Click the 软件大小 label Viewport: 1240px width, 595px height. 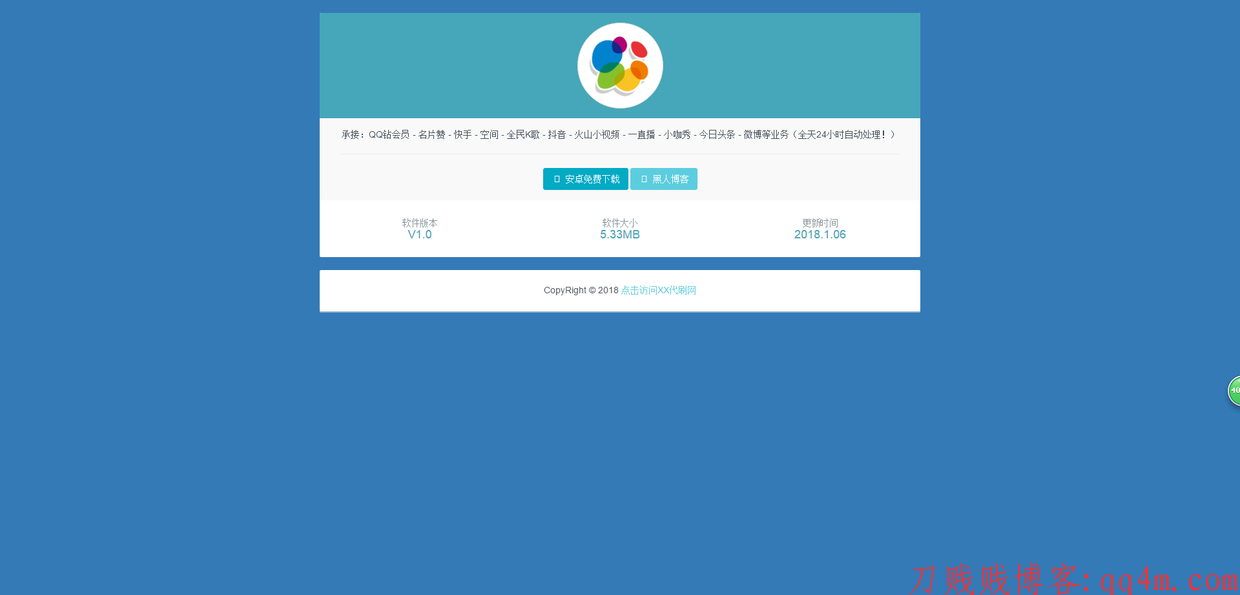pos(620,223)
